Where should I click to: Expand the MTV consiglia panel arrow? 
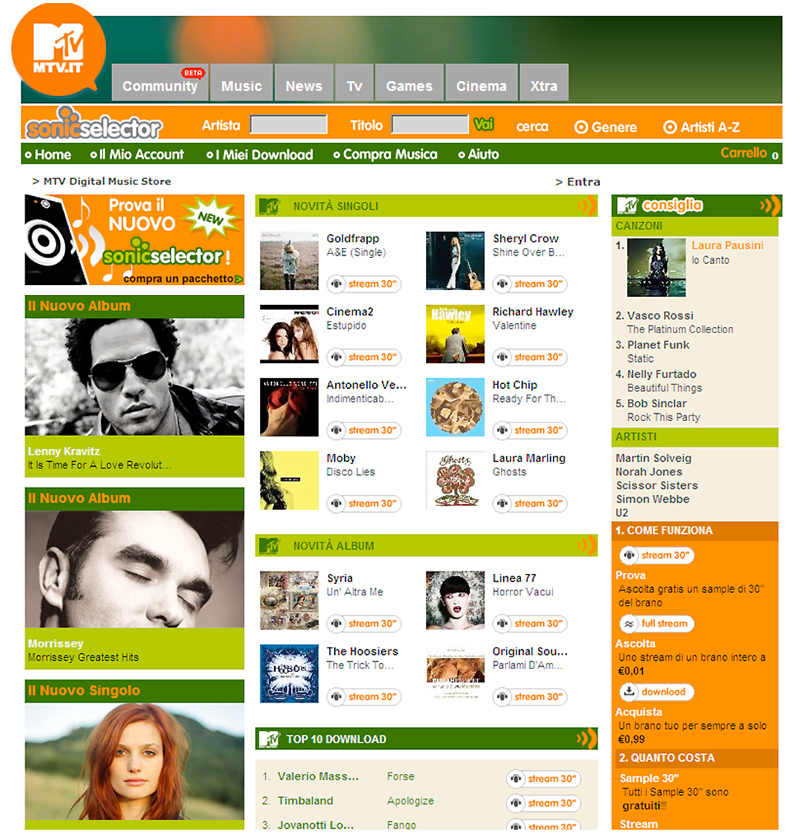770,206
